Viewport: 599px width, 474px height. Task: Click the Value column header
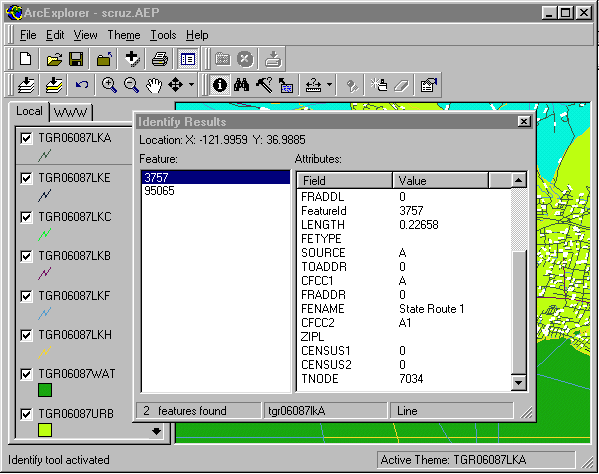(440, 180)
